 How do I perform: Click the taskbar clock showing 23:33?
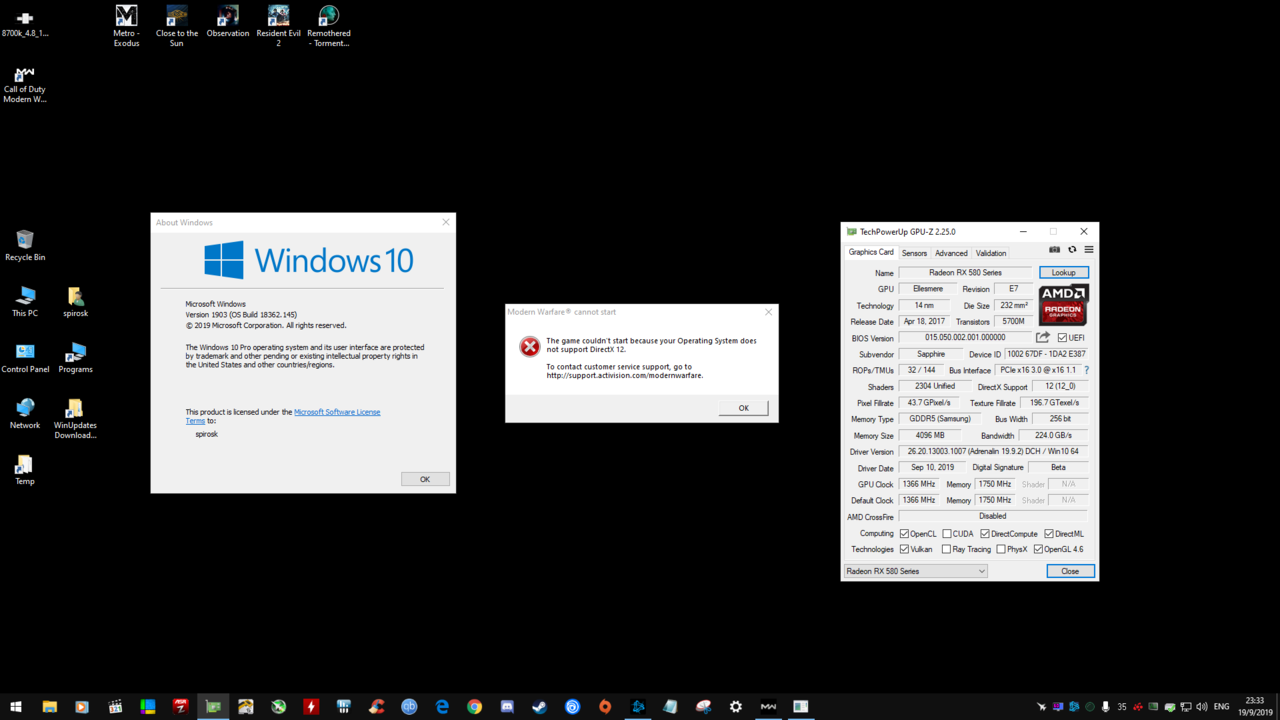(x=1255, y=706)
